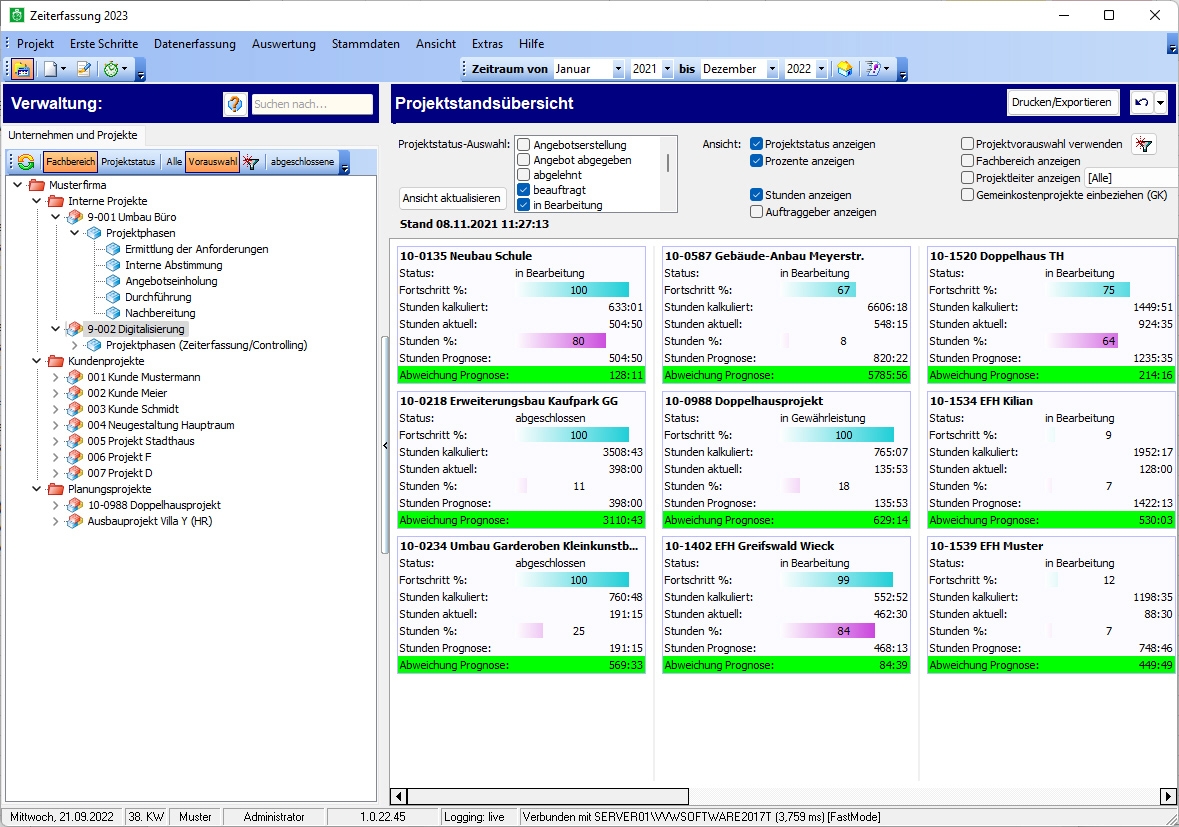1179x827 pixels.
Task: Click the 005 Projekt Stadthaus project icon
Action: point(74,441)
